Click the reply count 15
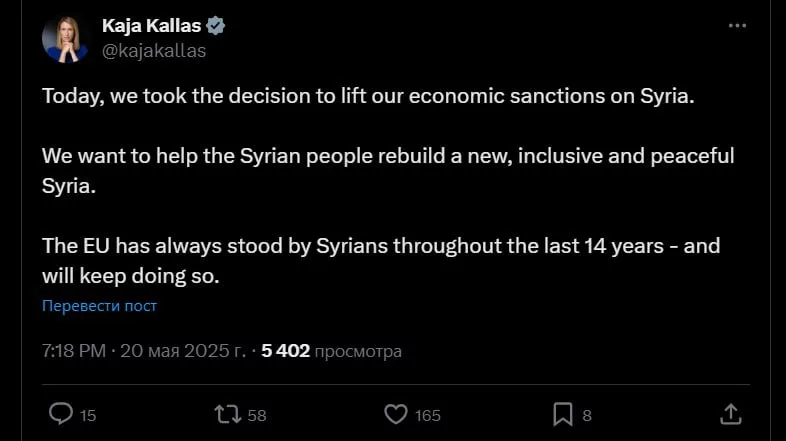 88,415
